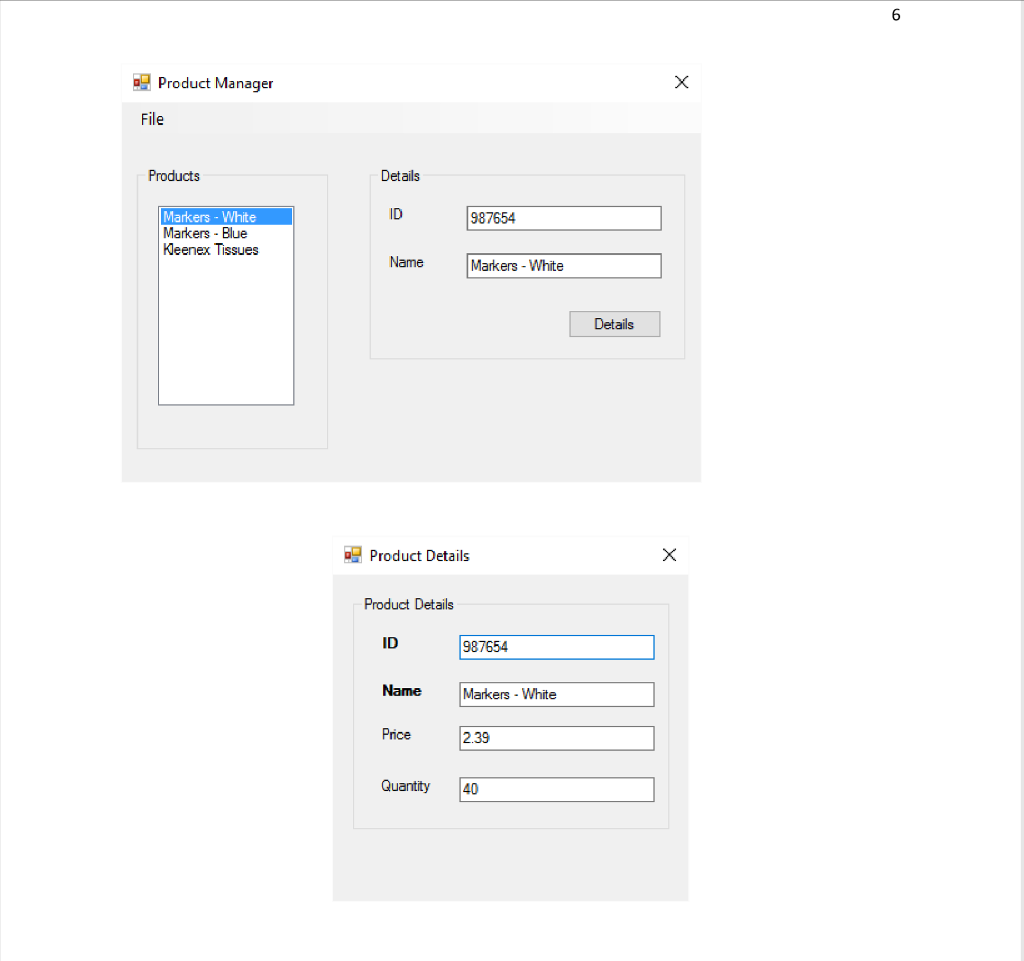Click the Product Manager title bar icon
This screenshot has width=1024, height=961.
[x=141, y=82]
